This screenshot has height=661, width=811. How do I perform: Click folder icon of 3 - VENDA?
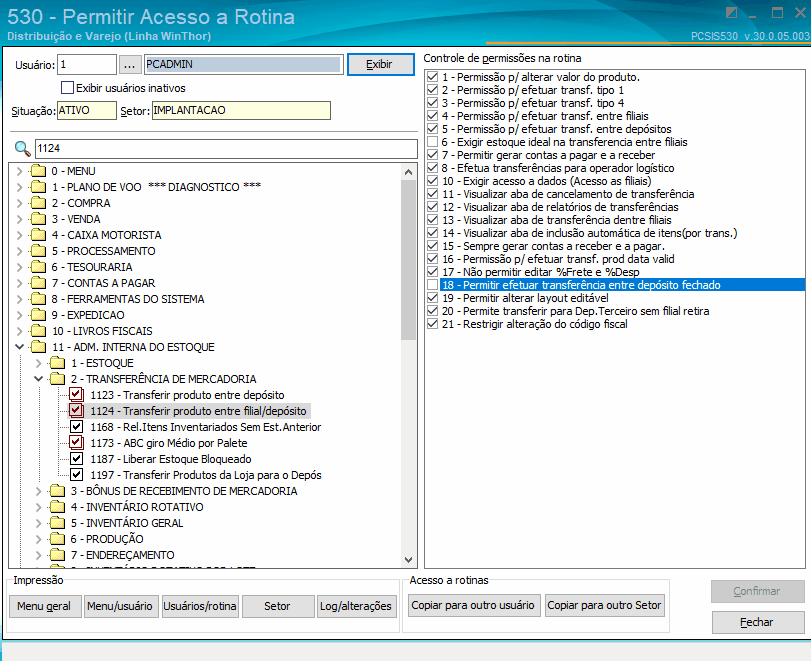(x=38, y=219)
